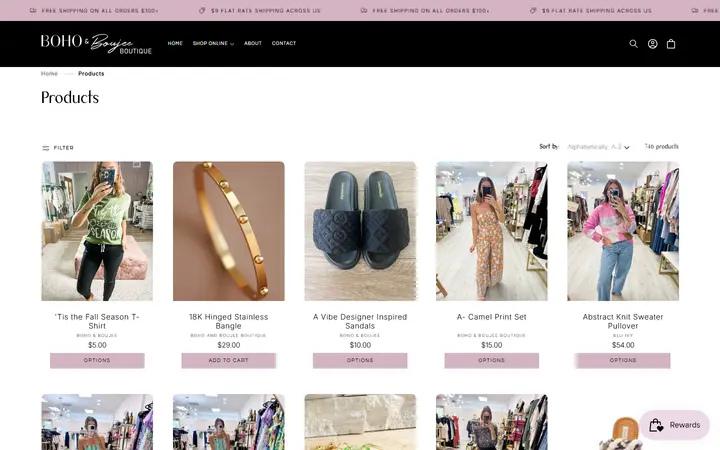Open 'Tis the Fall Season T-Shirt title
The height and width of the screenshot is (450, 720).
97,321
